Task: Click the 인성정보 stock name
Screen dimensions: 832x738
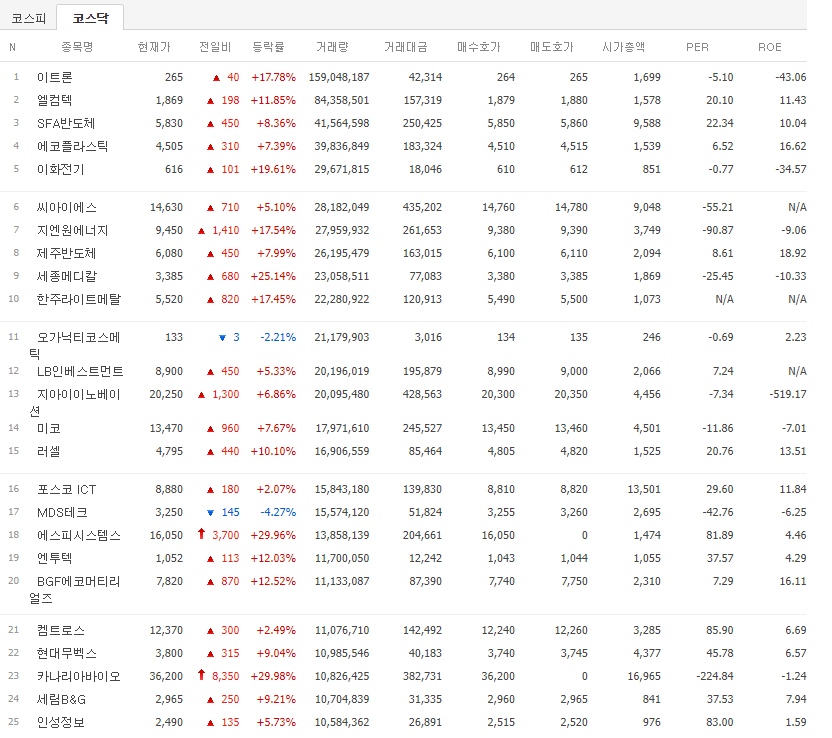Action: (60, 722)
